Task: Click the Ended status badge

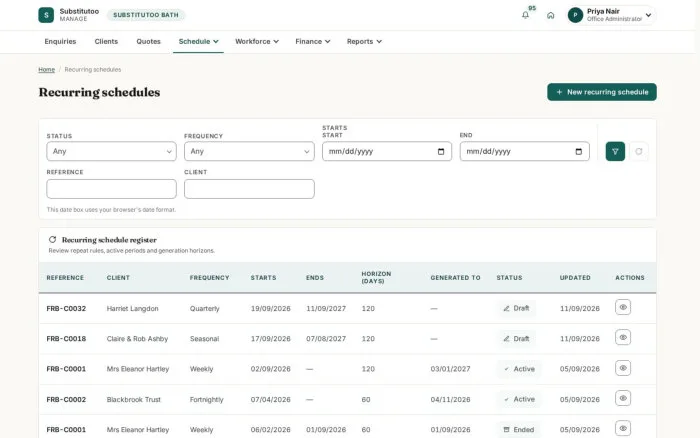Action: coord(518,430)
